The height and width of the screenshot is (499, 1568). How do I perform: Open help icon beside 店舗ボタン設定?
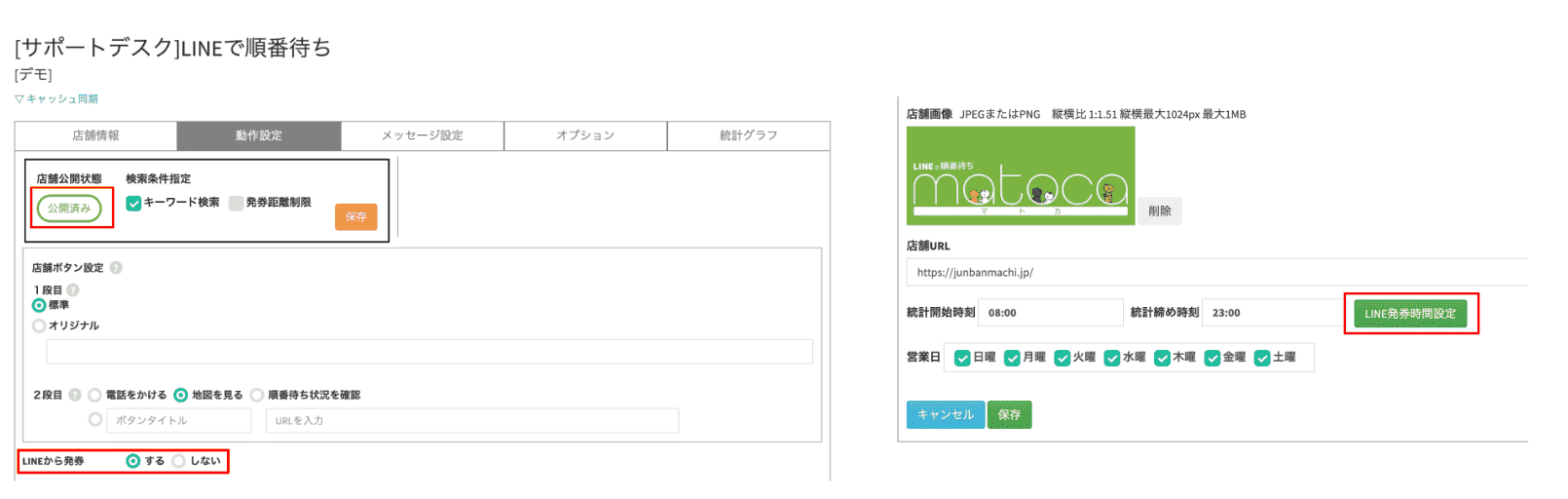[116, 268]
